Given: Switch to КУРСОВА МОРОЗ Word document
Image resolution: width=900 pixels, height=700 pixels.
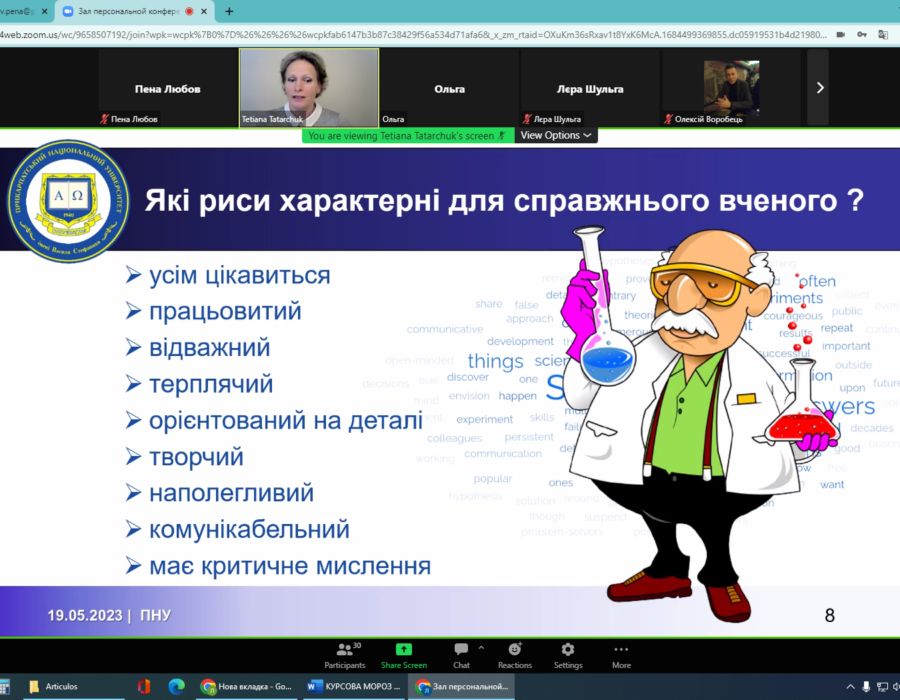Looking at the screenshot, I should (354, 686).
